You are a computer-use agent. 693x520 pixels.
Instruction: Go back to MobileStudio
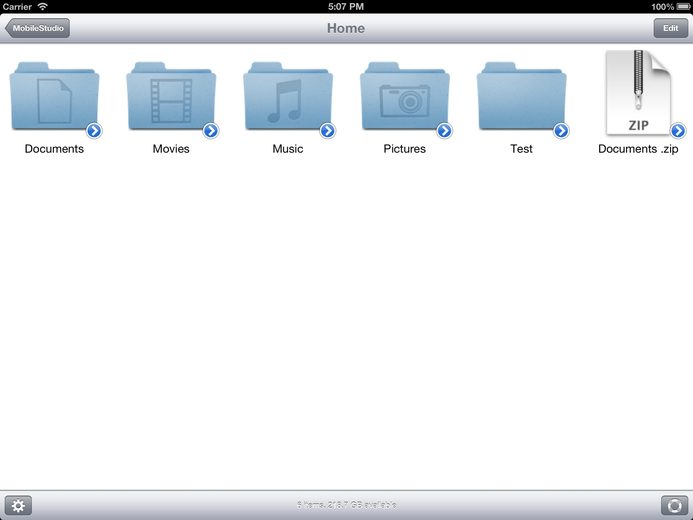pos(37,28)
